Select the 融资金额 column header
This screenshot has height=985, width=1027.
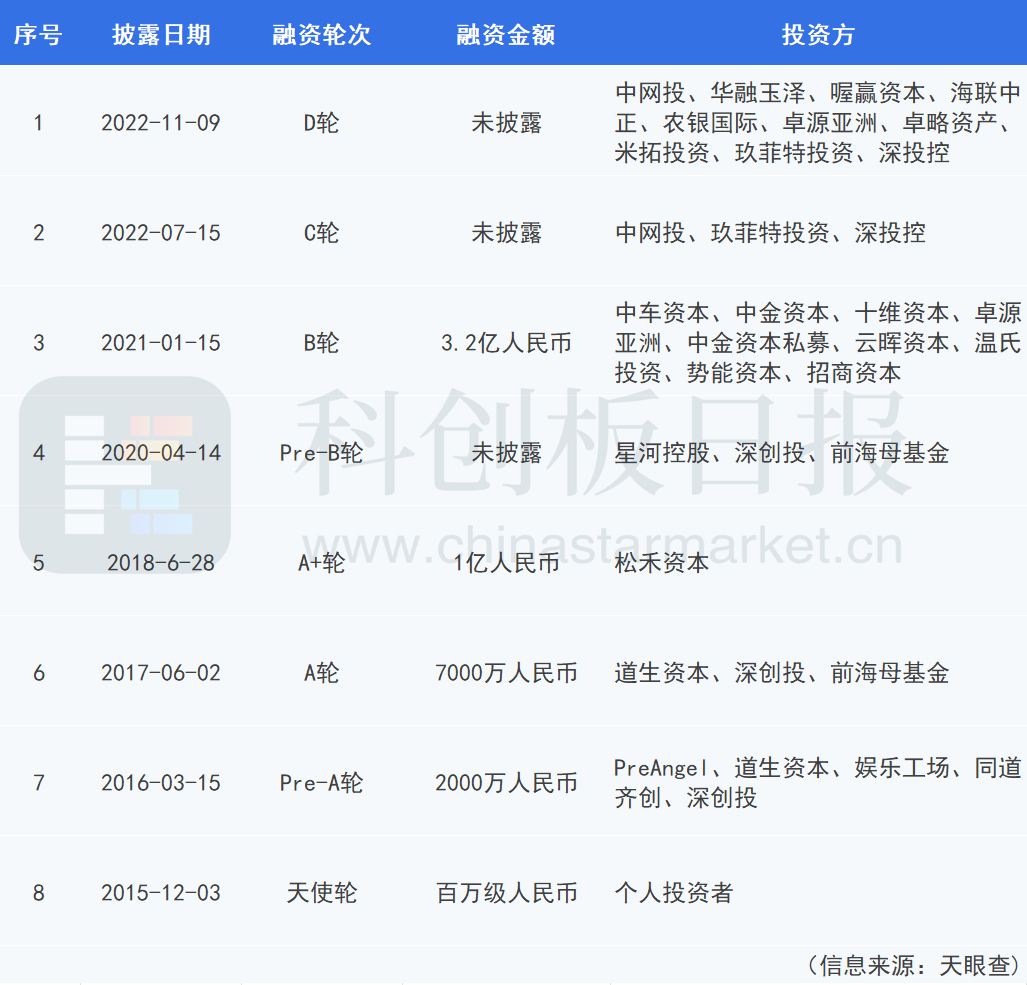point(506,35)
